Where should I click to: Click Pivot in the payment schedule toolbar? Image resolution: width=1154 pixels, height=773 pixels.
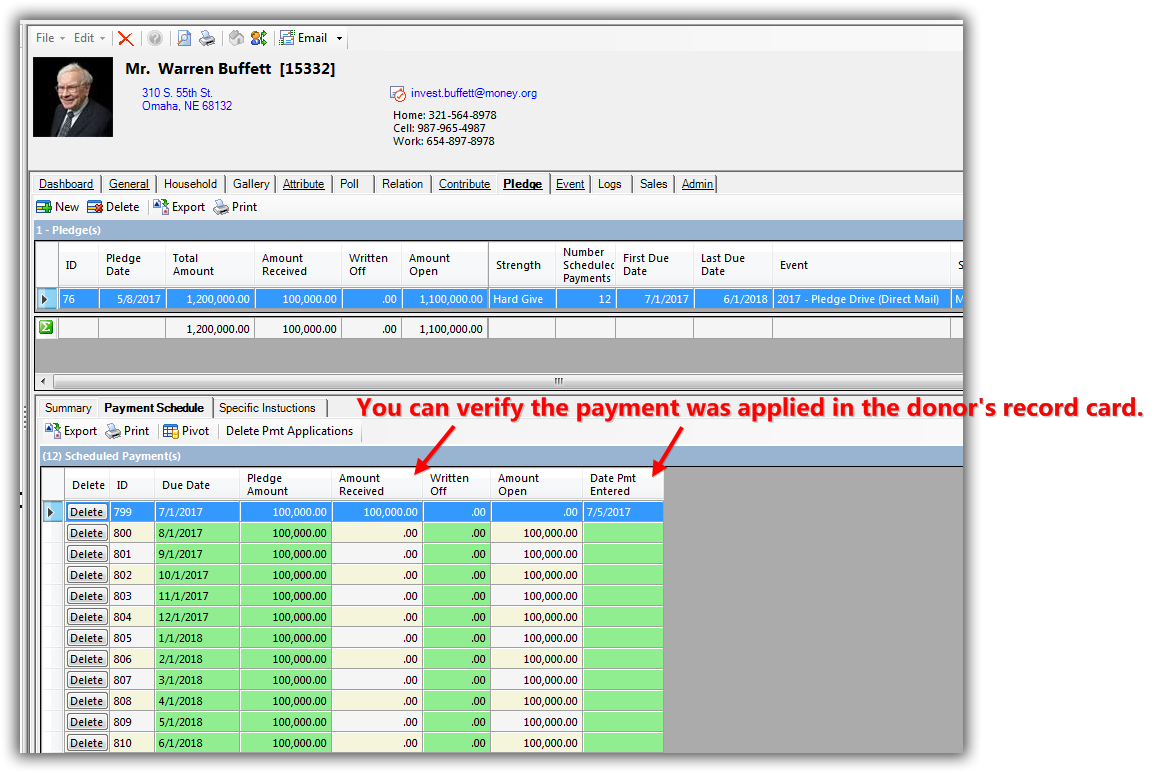pos(186,431)
